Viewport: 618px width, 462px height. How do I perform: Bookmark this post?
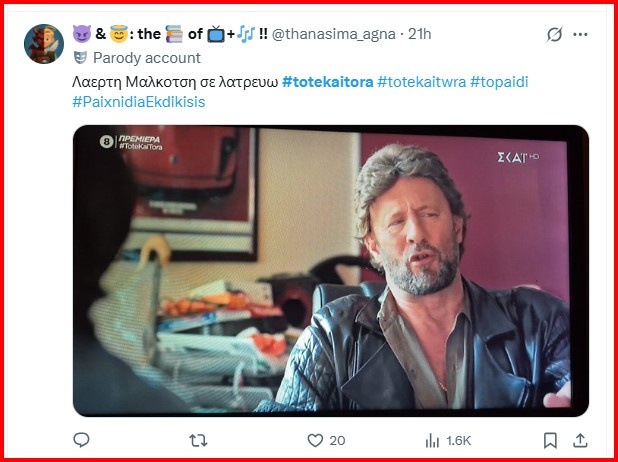coord(550,440)
